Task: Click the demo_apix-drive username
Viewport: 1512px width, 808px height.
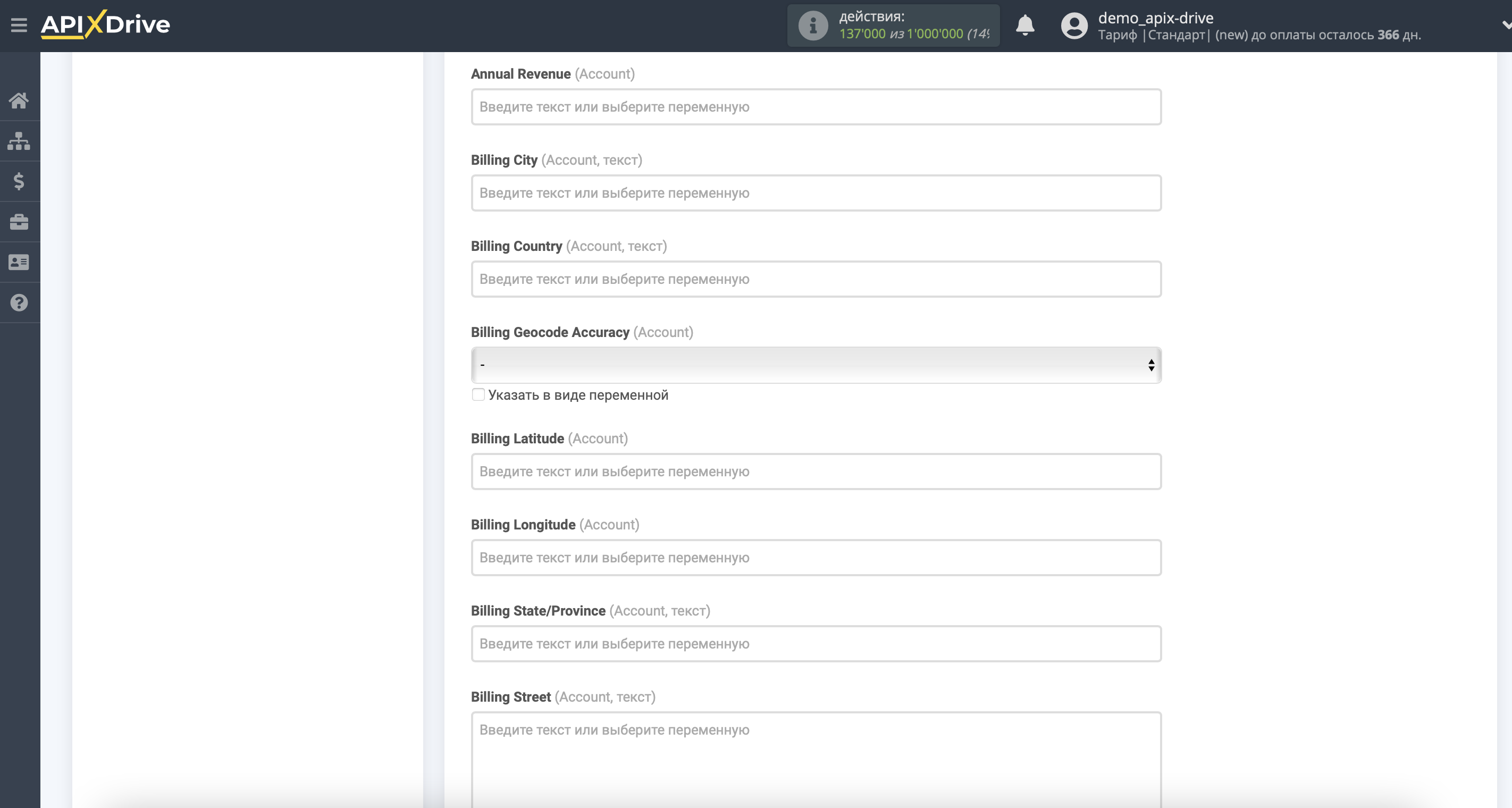Action: coord(1155,18)
